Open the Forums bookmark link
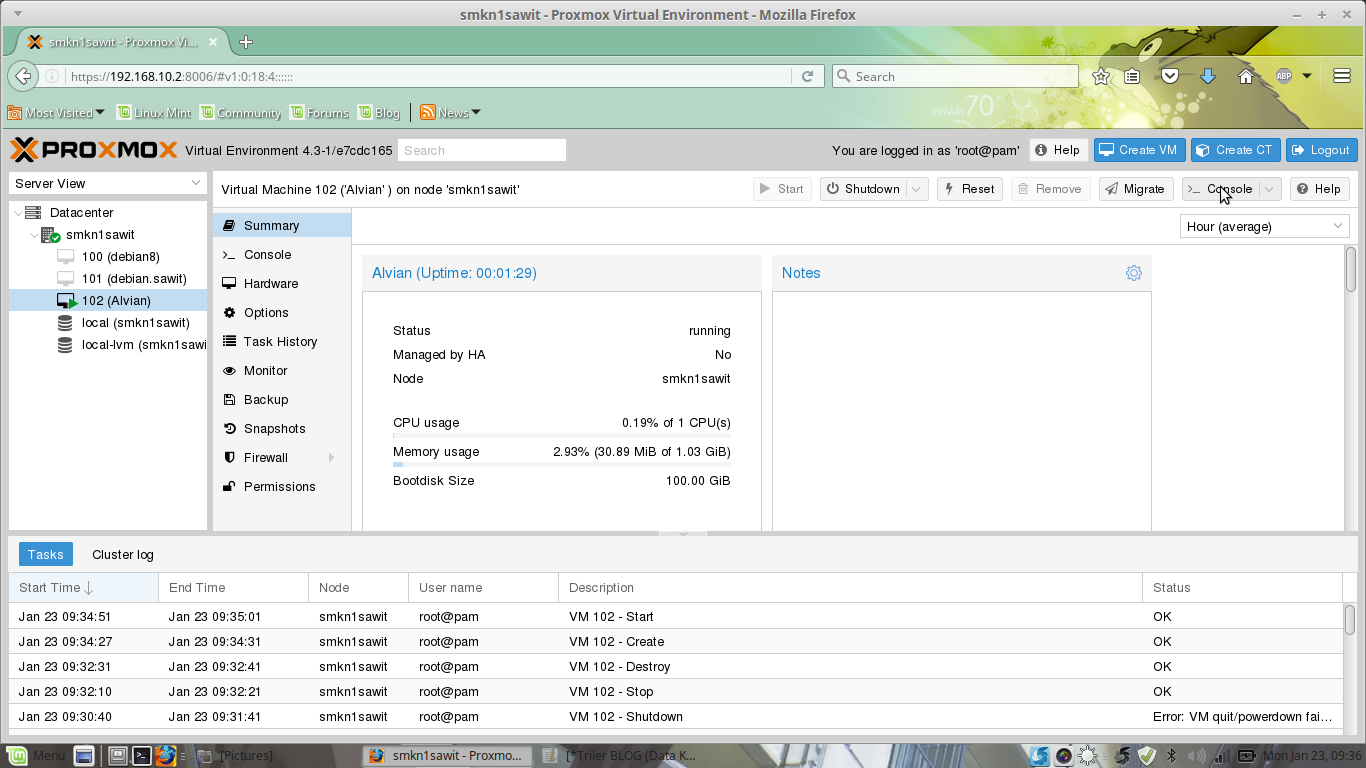 click(320, 113)
